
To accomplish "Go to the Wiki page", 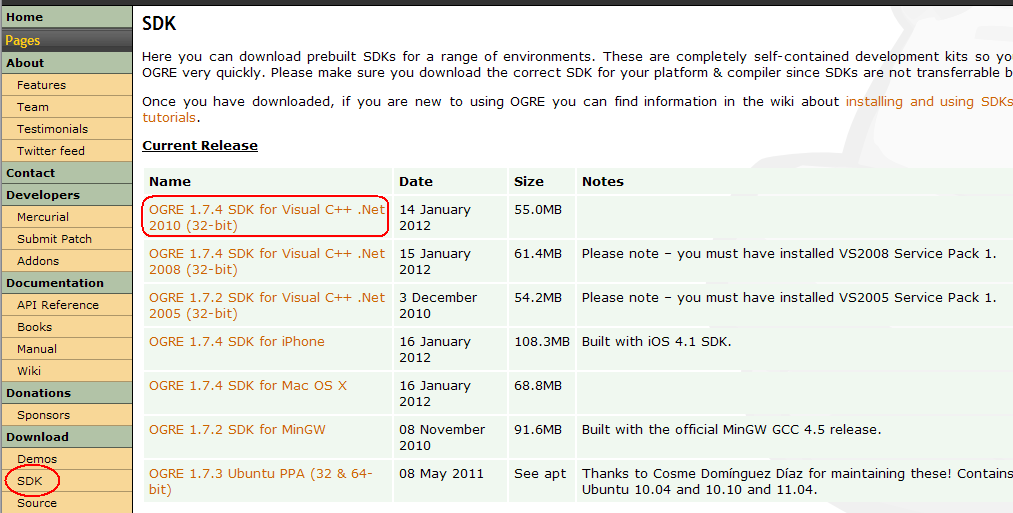I will pyautogui.click(x=67, y=370).
